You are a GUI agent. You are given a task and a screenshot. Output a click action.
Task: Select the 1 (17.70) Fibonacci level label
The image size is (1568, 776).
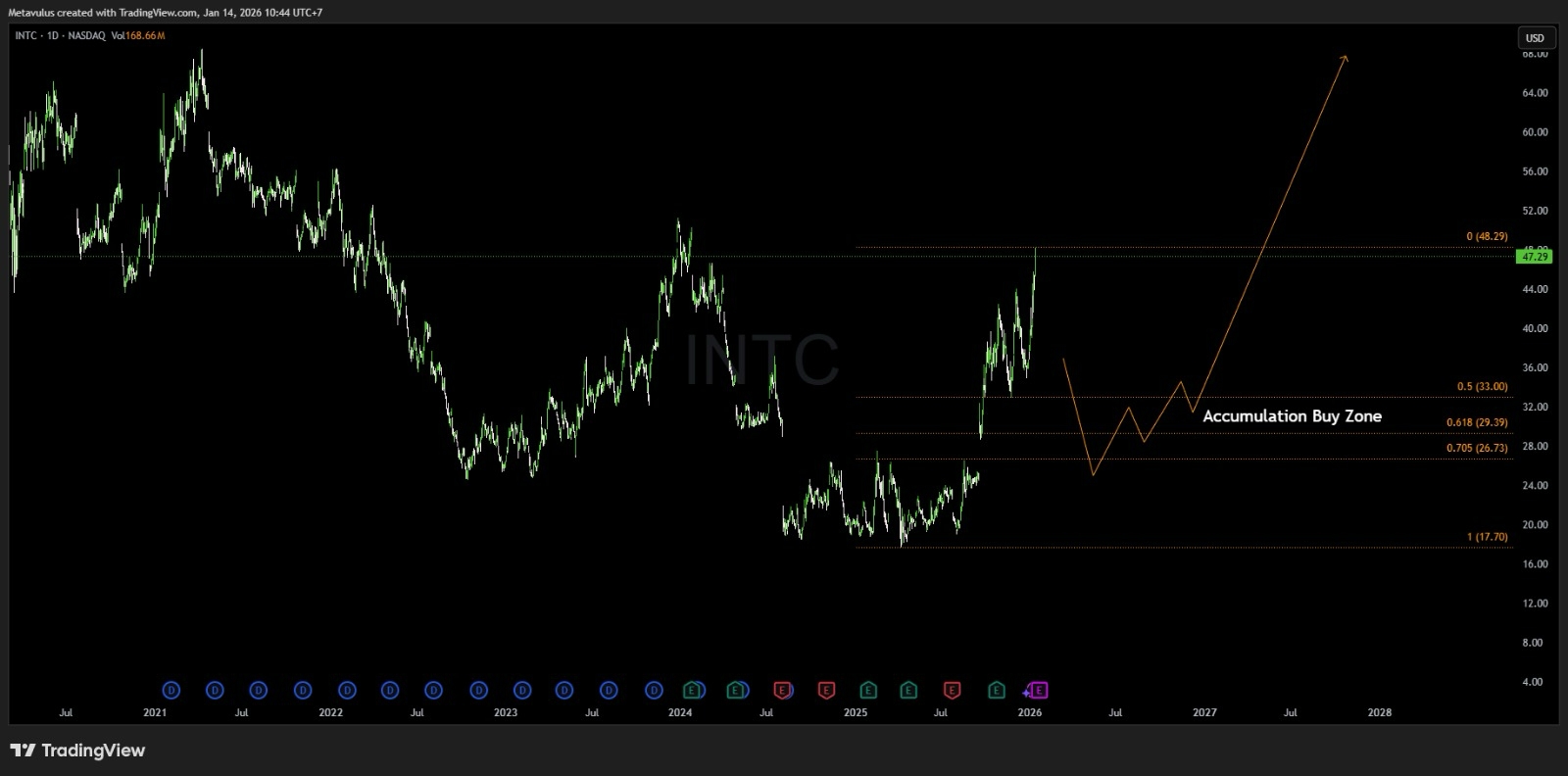coord(1487,537)
